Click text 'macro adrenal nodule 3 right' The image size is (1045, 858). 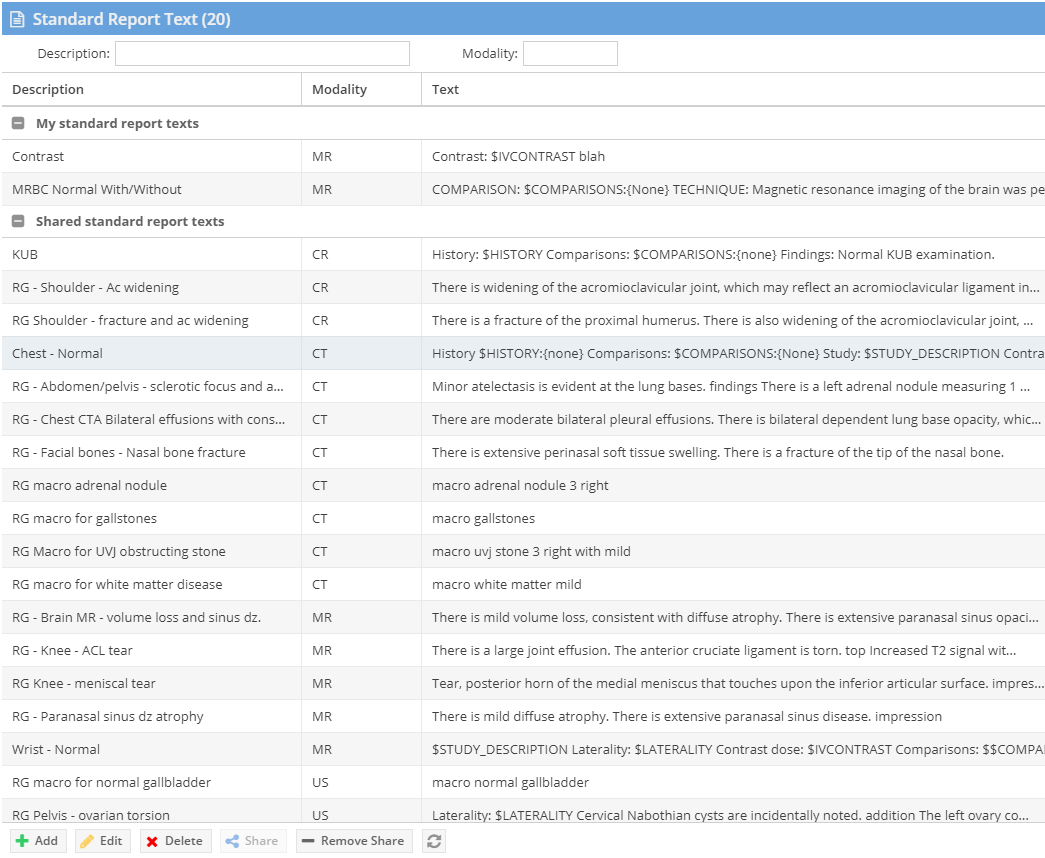(x=520, y=485)
